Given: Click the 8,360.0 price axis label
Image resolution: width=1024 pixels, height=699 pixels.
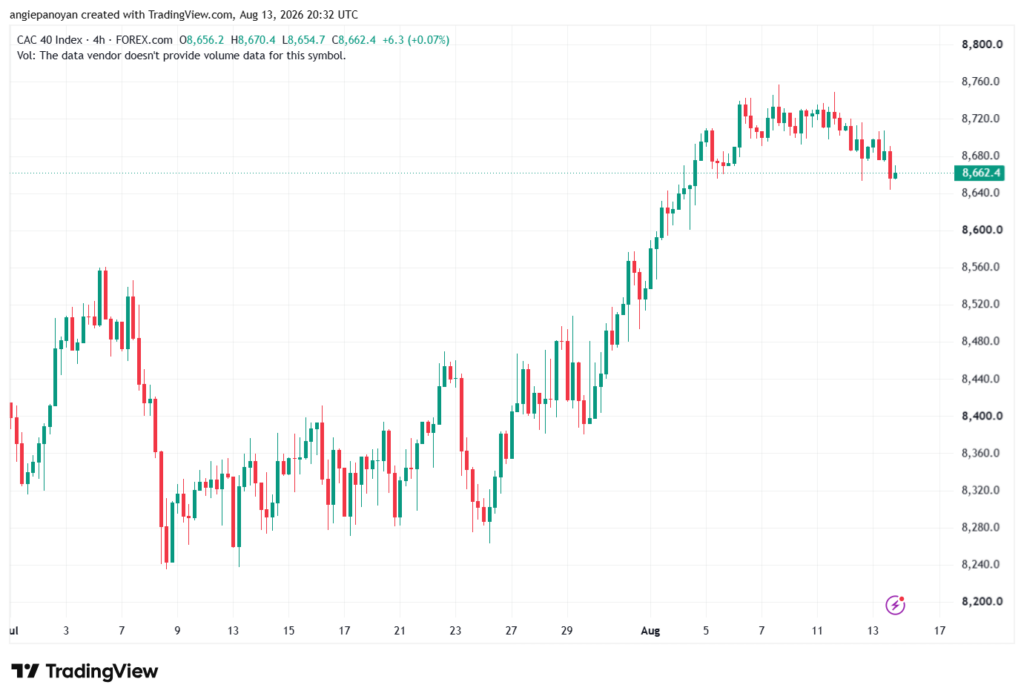Looking at the screenshot, I should coord(981,453).
